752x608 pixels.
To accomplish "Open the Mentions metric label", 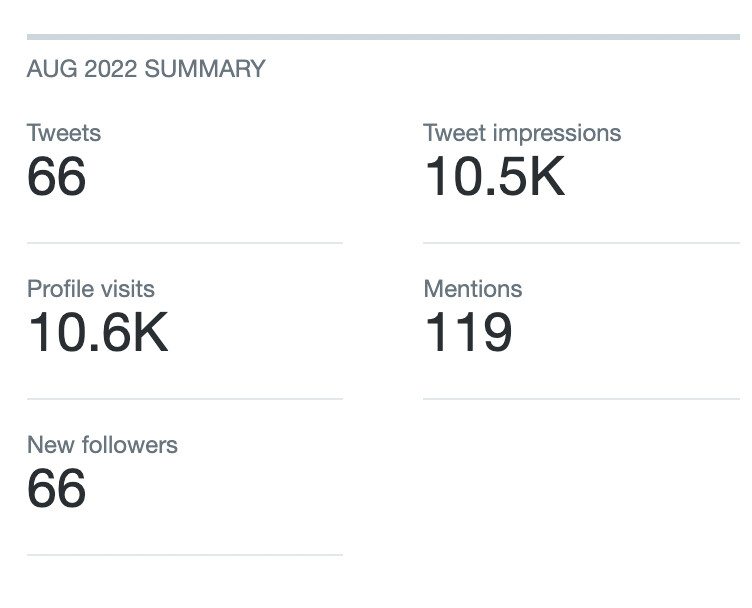I will coord(473,289).
